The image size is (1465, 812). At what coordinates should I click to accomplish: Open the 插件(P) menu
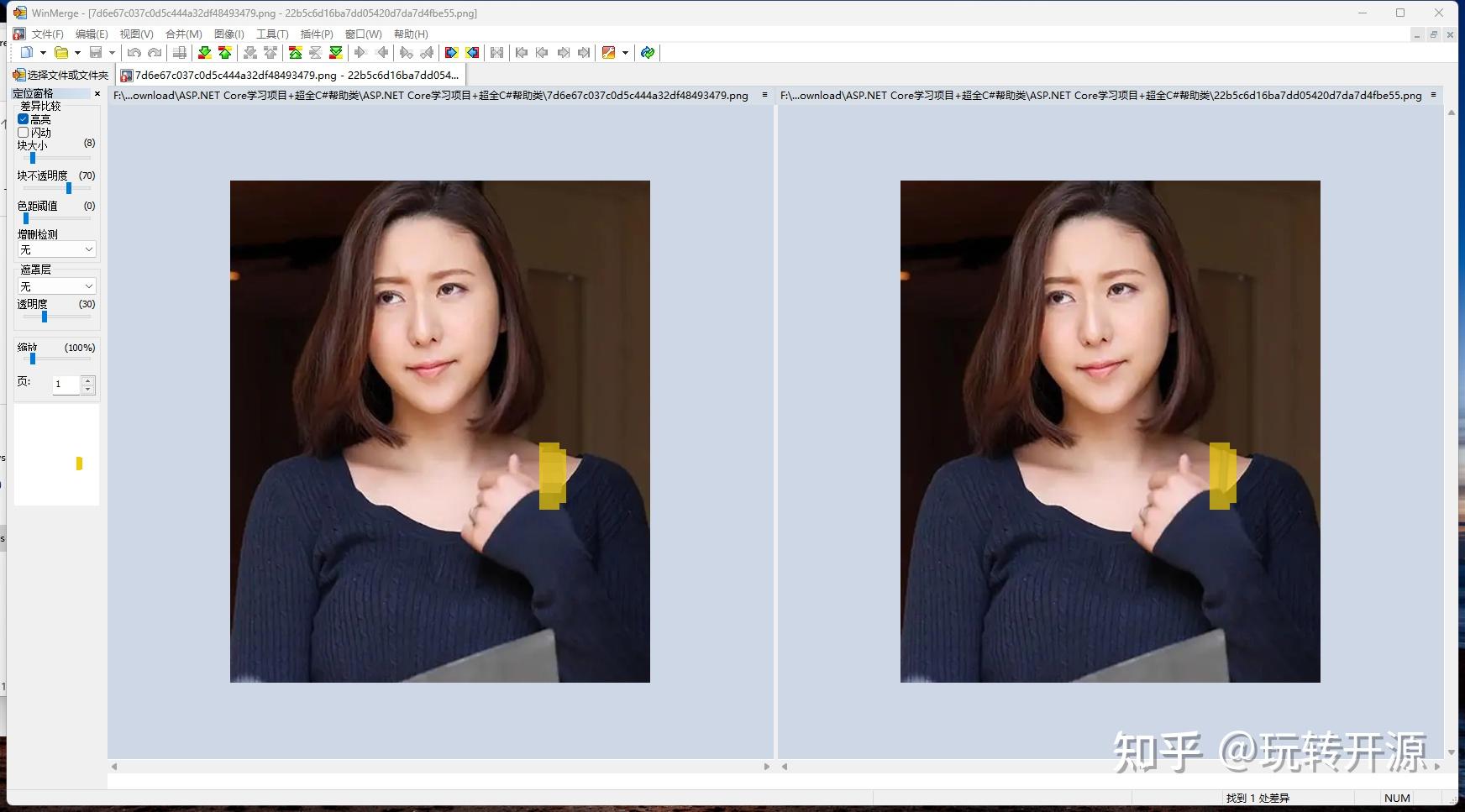pyautogui.click(x=317, y=34)
